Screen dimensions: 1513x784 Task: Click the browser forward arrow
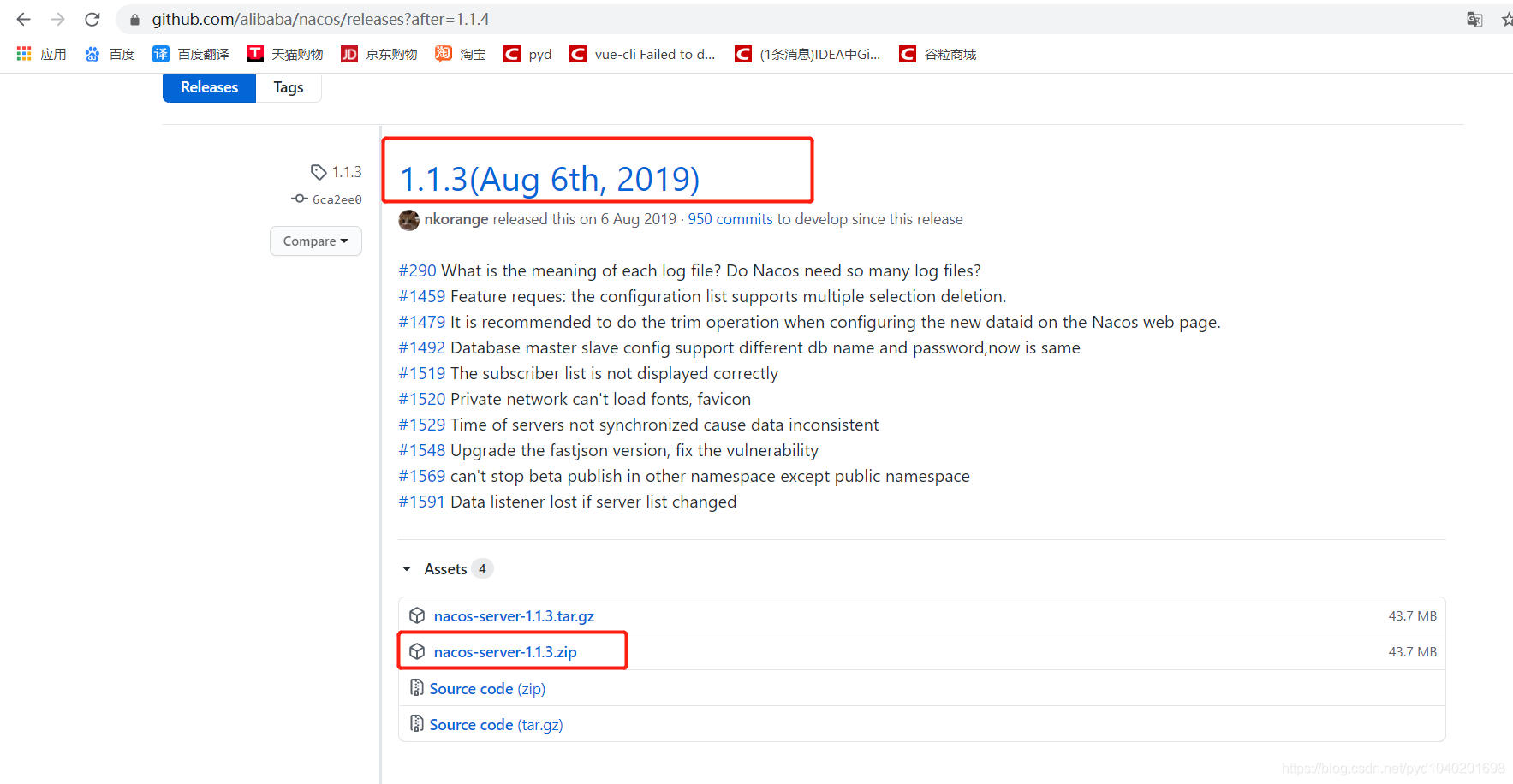pos(57,19)
